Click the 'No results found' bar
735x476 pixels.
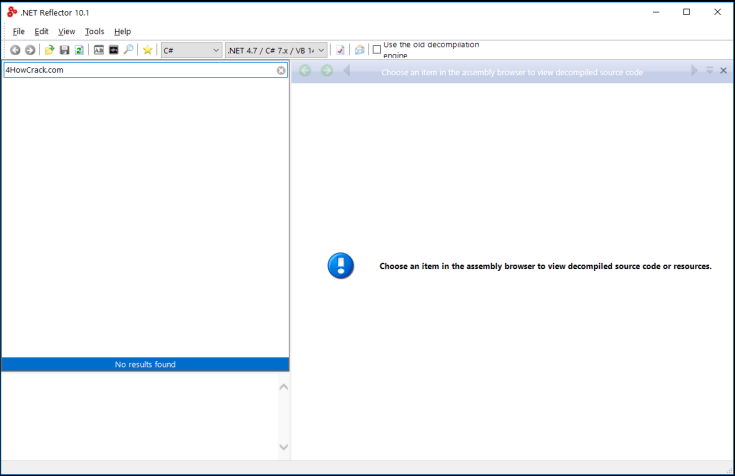coord(145,364)
